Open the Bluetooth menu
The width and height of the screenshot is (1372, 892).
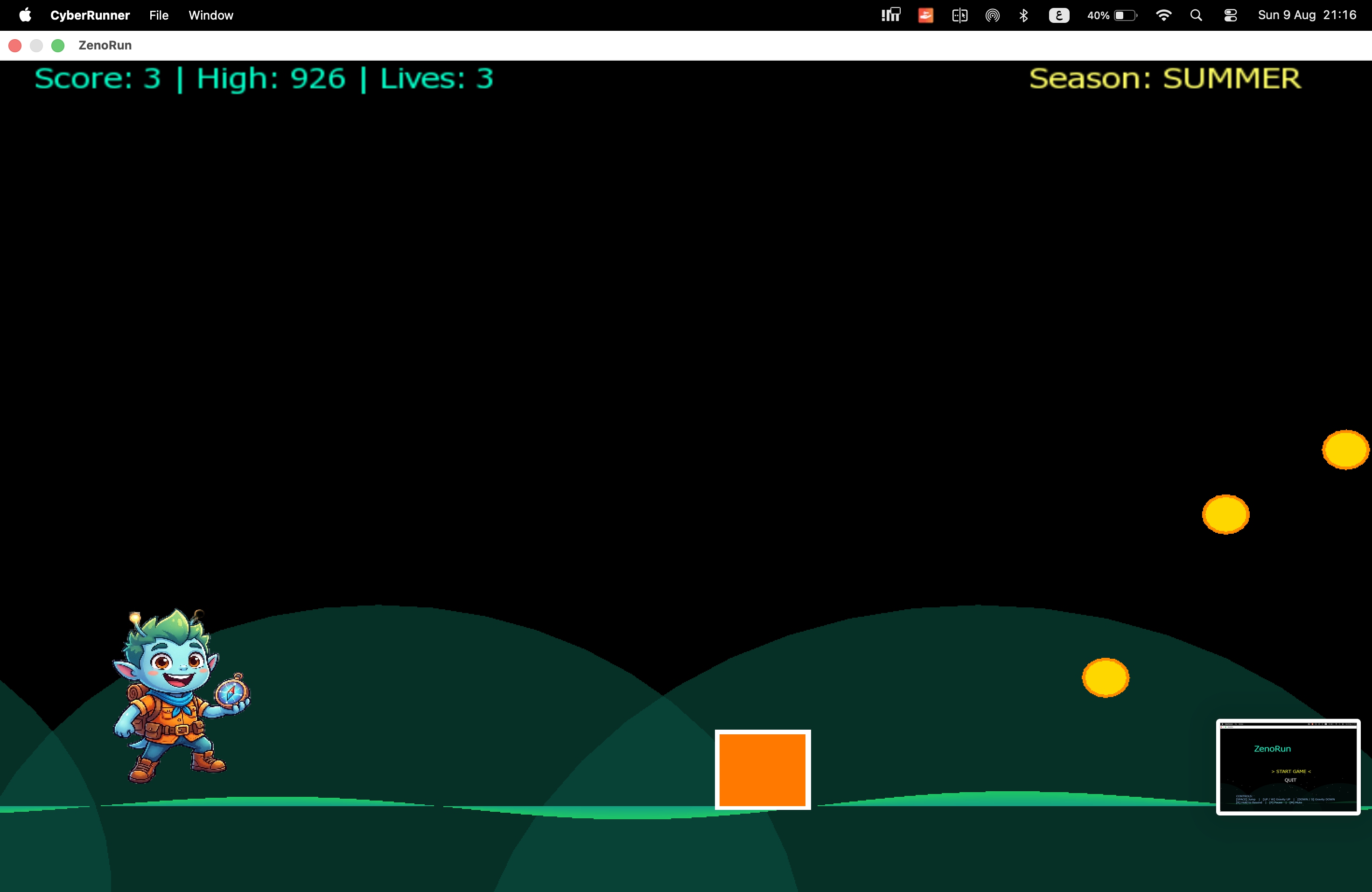[1024, 15]
